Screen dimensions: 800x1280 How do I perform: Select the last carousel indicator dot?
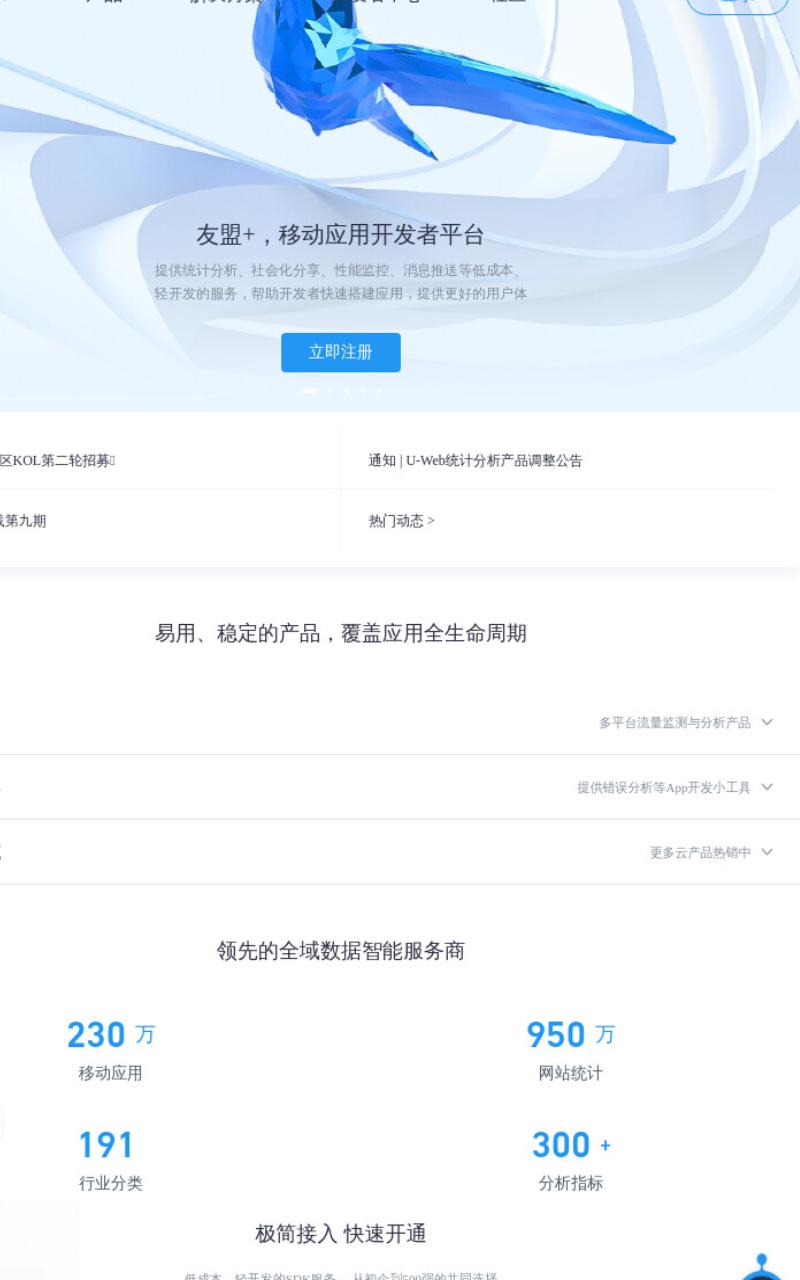coord(378,391)
